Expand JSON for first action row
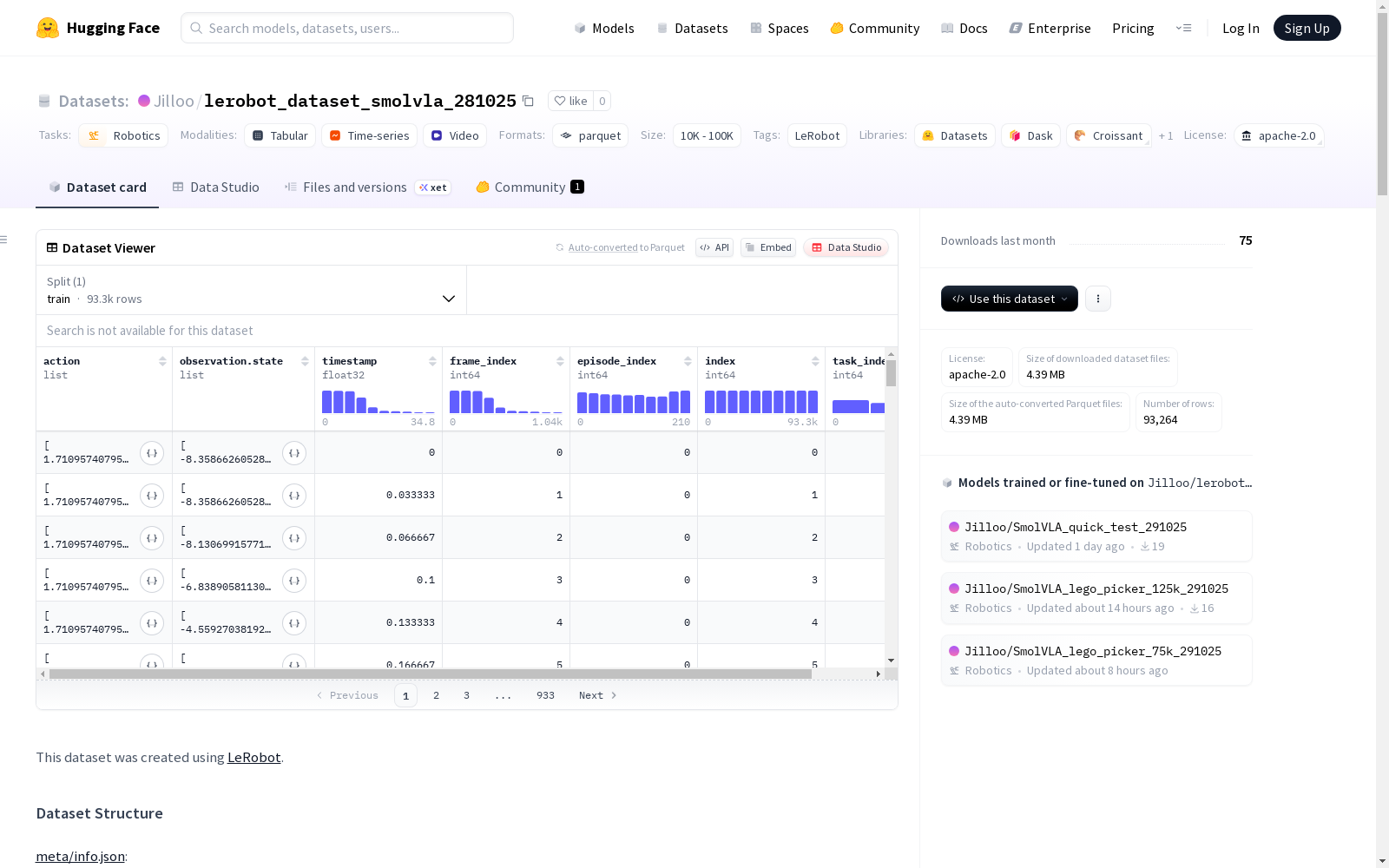This screenshot has height=868, width=1389. click(x=152, y=452)
